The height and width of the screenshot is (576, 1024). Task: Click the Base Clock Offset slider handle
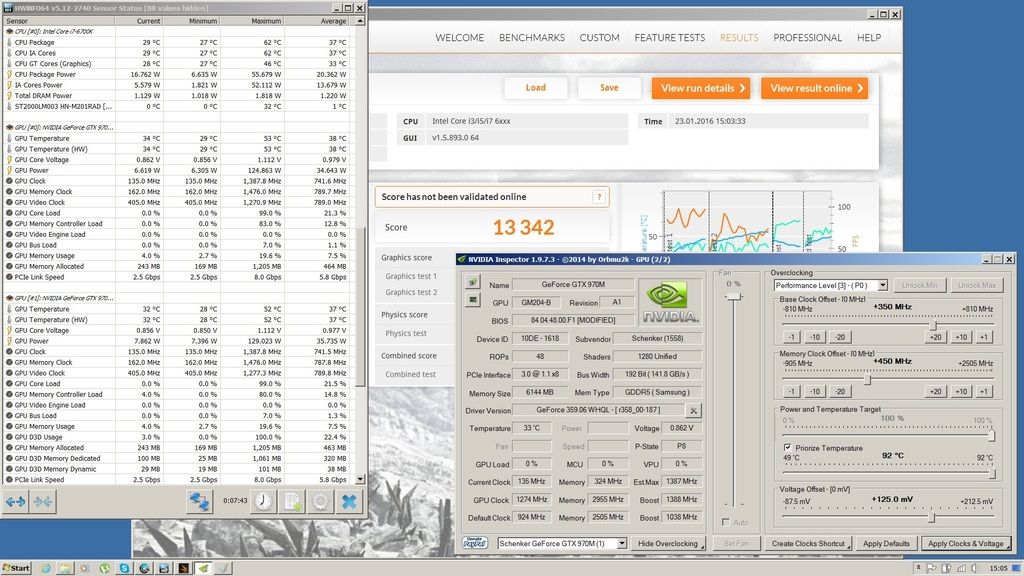coord(933,325)
